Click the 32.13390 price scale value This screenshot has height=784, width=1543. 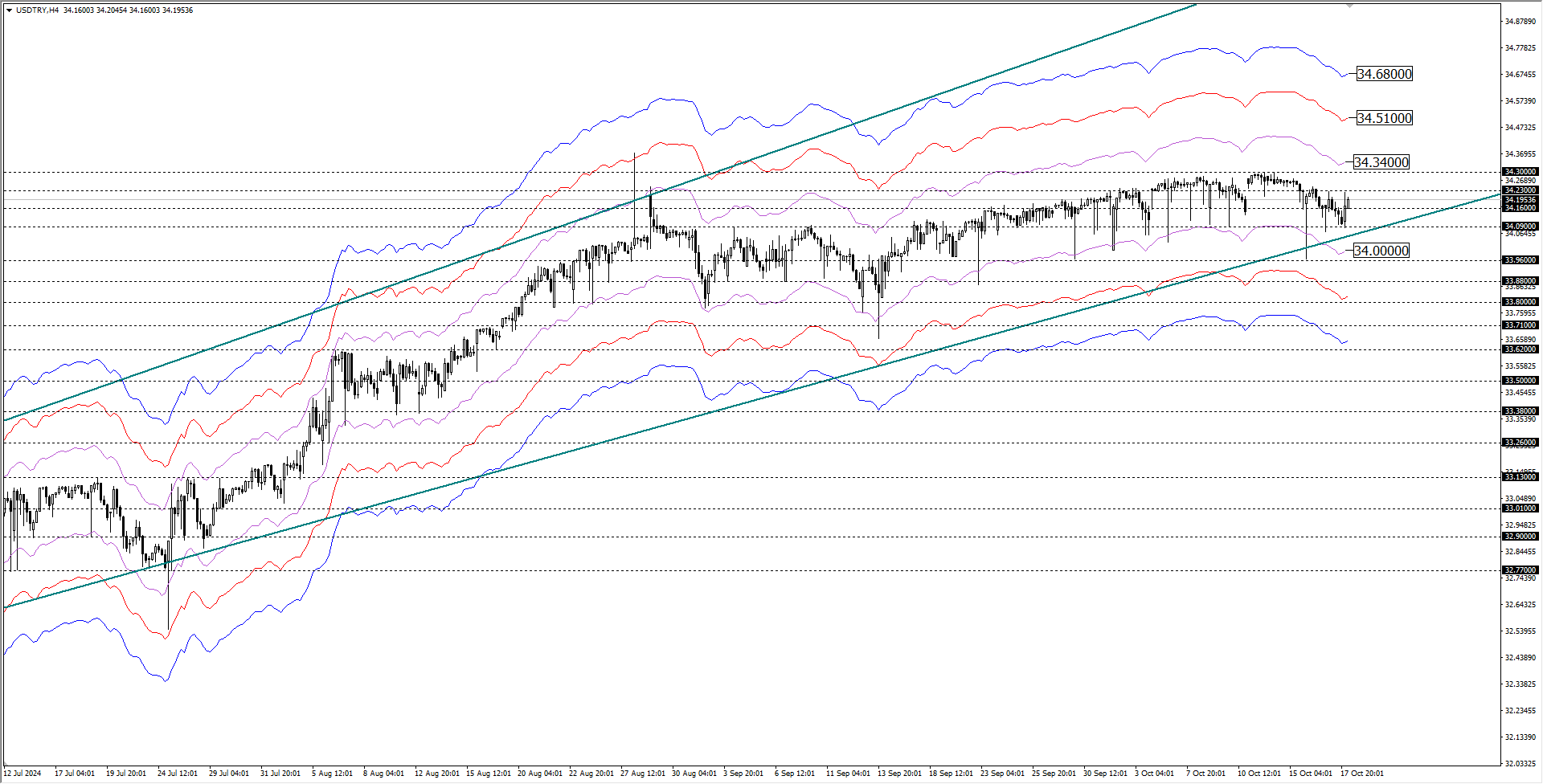pos(1520,737)
